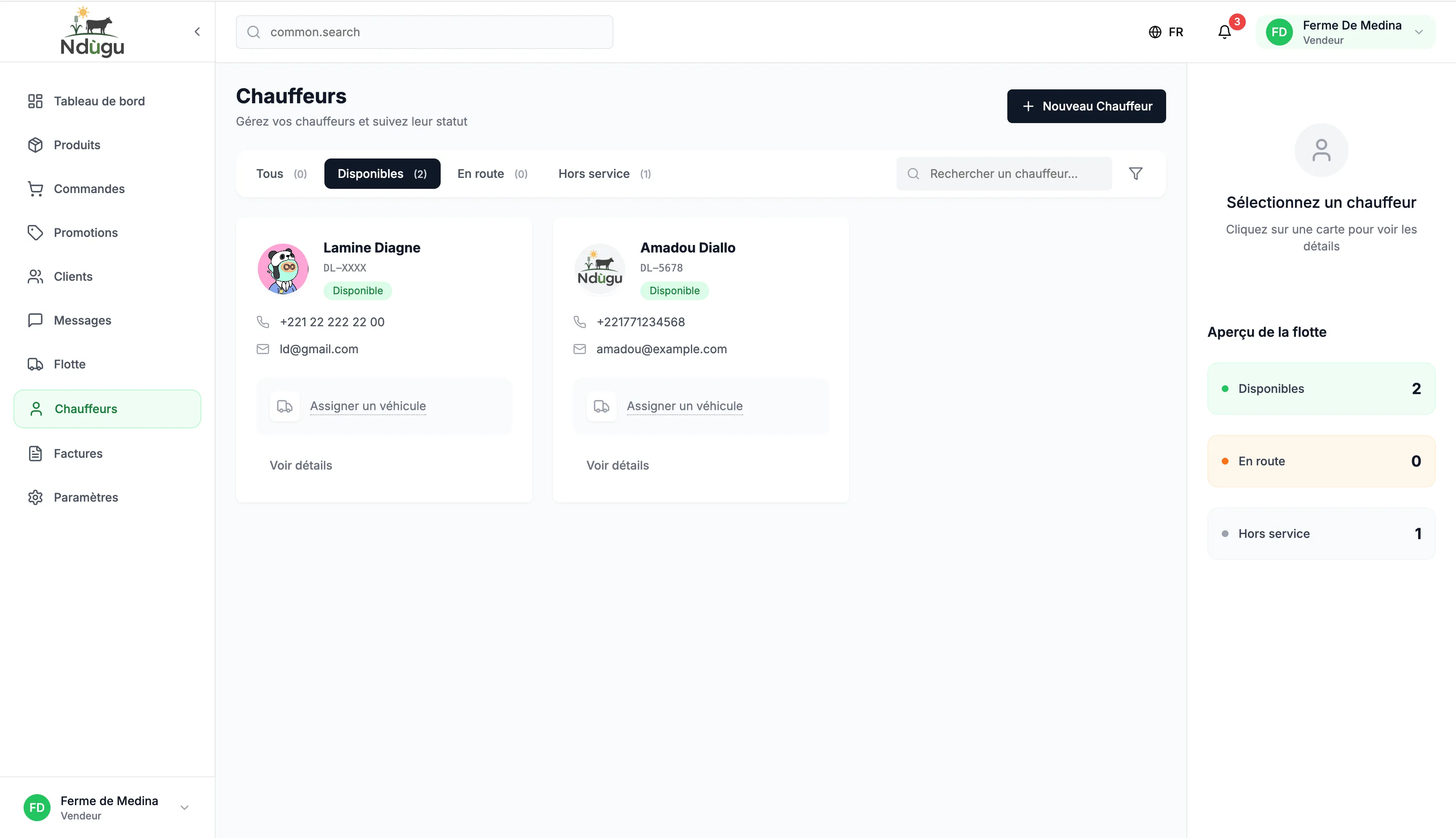Click the Ndùgu logo in sidebar
The height and width of the screenshot is (838, 1456).
[92, 32]
